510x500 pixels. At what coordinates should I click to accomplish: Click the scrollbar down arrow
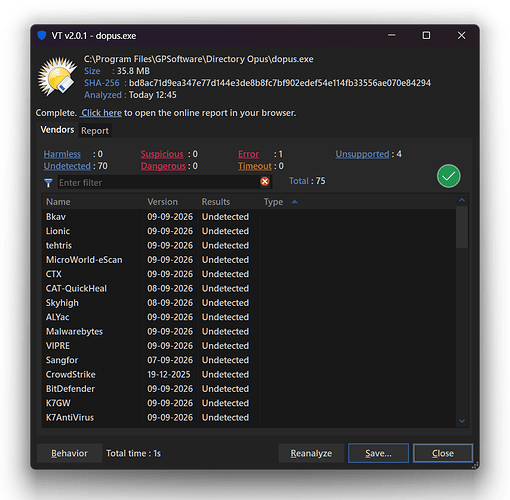pos(462,421)
